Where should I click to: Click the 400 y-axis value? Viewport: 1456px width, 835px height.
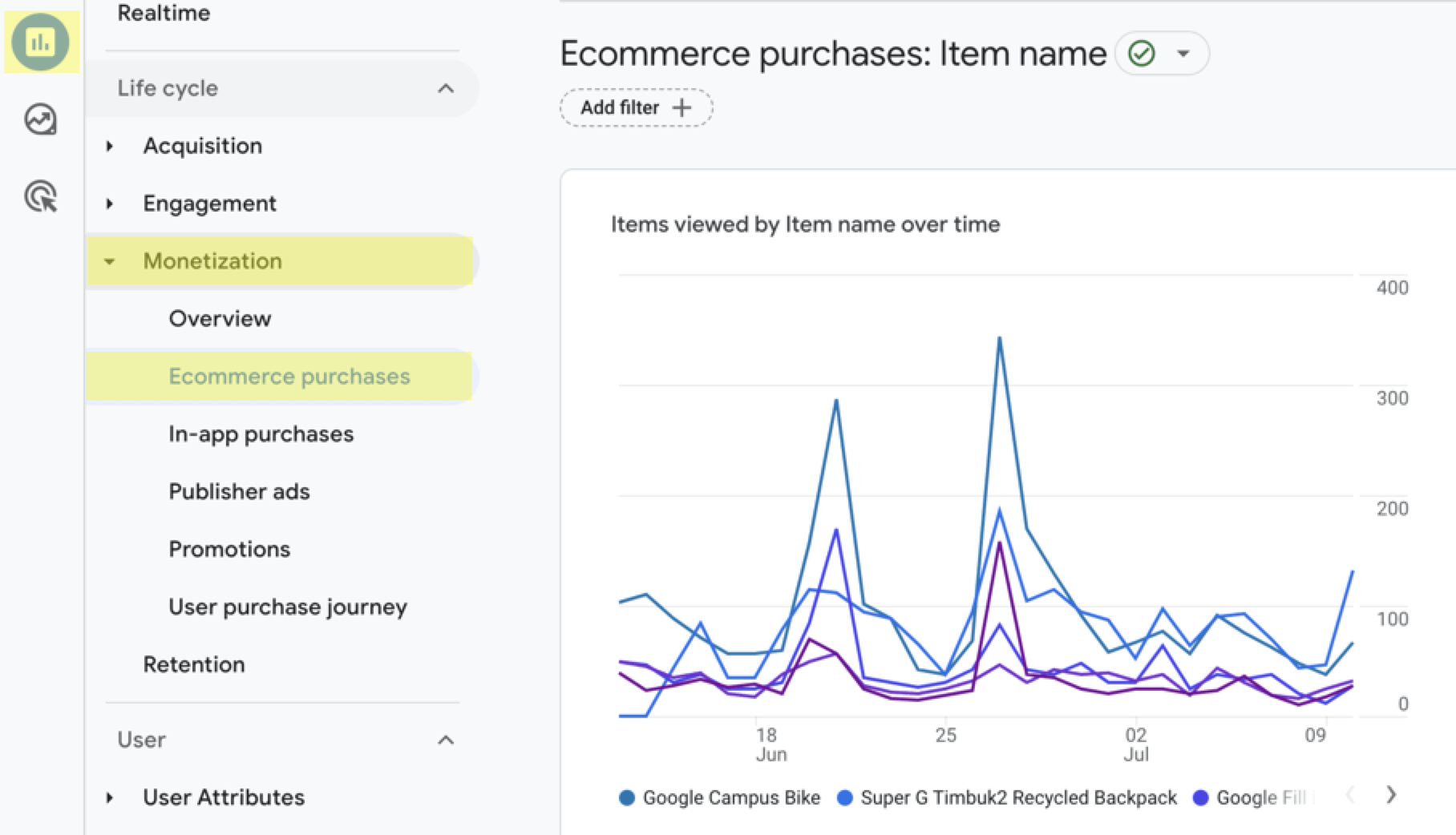pyautogui.click(x=1392, y=288)
